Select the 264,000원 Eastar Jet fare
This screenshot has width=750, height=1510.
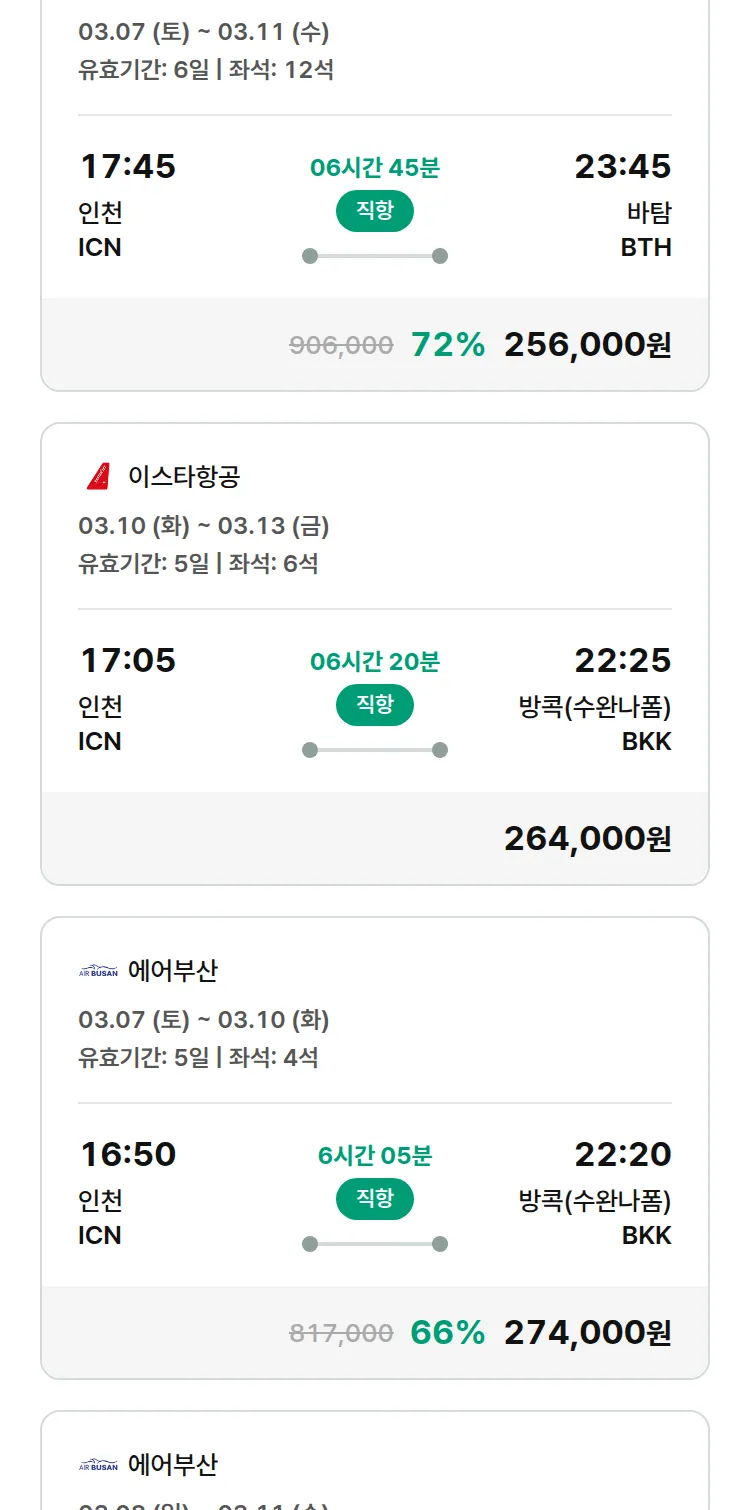coord(587,839)
